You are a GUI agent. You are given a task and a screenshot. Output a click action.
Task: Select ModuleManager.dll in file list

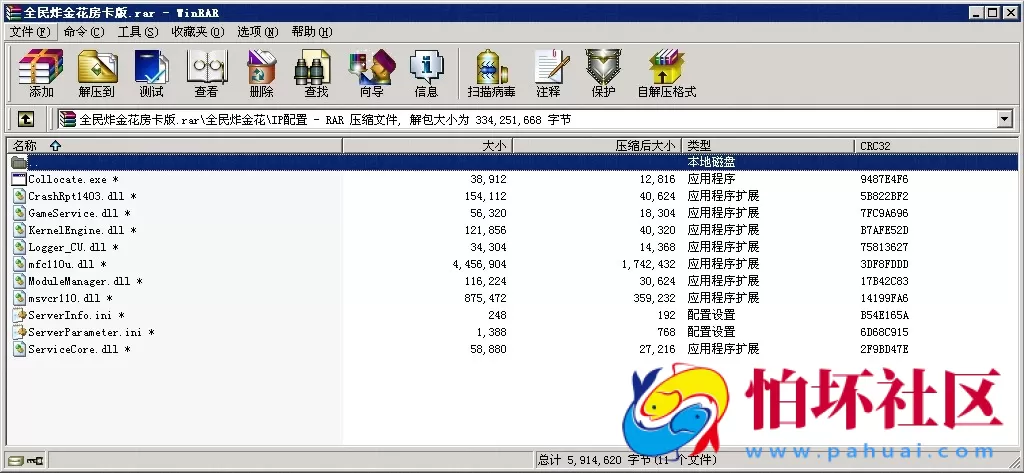86,281
